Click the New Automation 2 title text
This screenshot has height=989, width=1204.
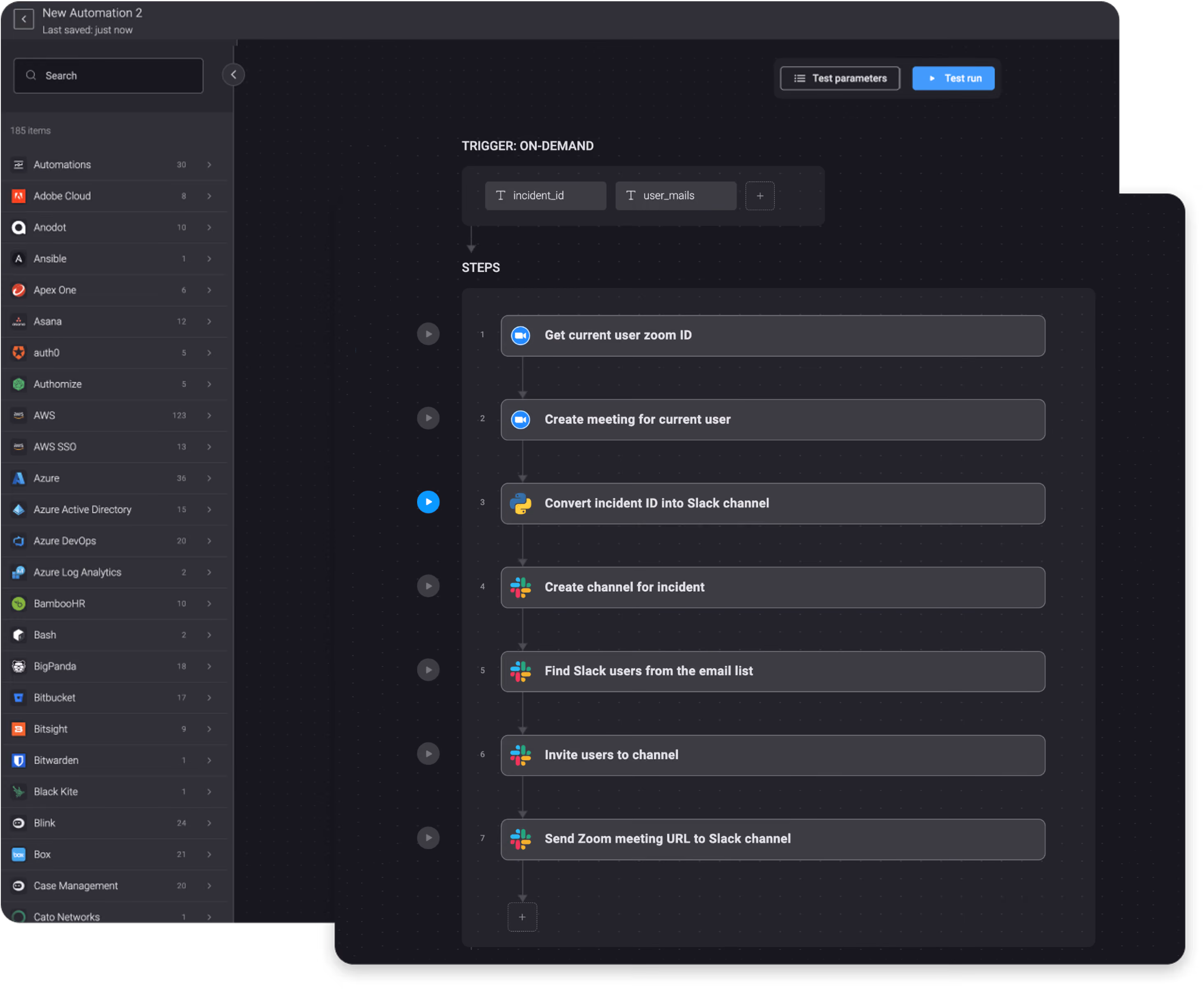[x=92, y=12]
